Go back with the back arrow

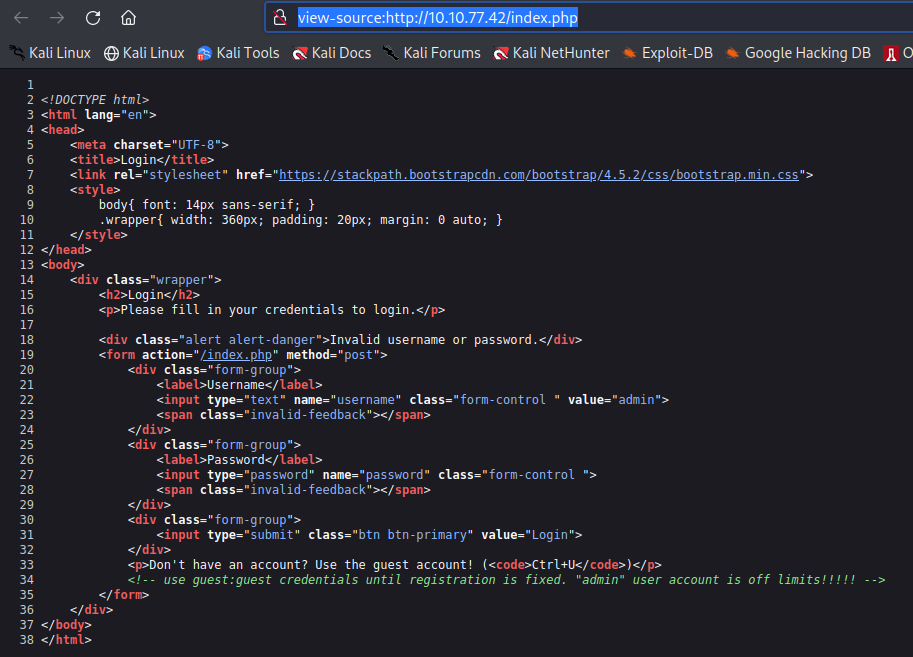click(21, 18)
